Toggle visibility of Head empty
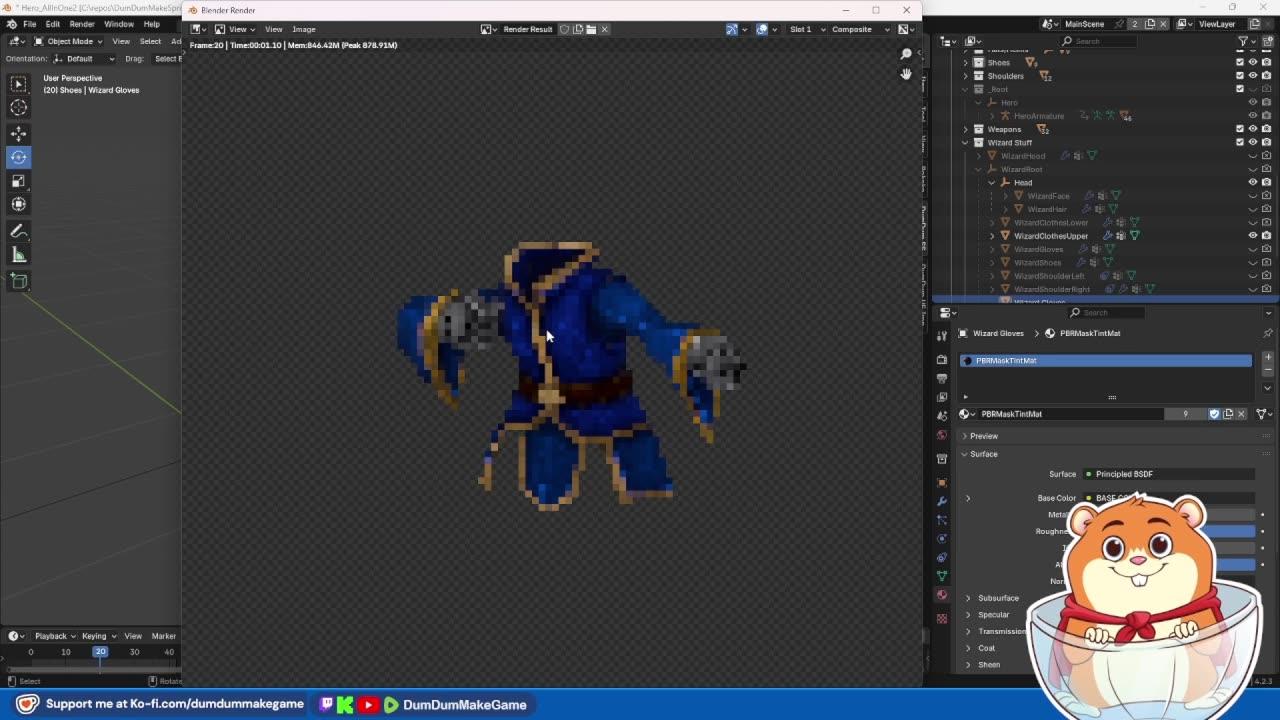This screenshot has height=720, width=1280. [1253, 182]
